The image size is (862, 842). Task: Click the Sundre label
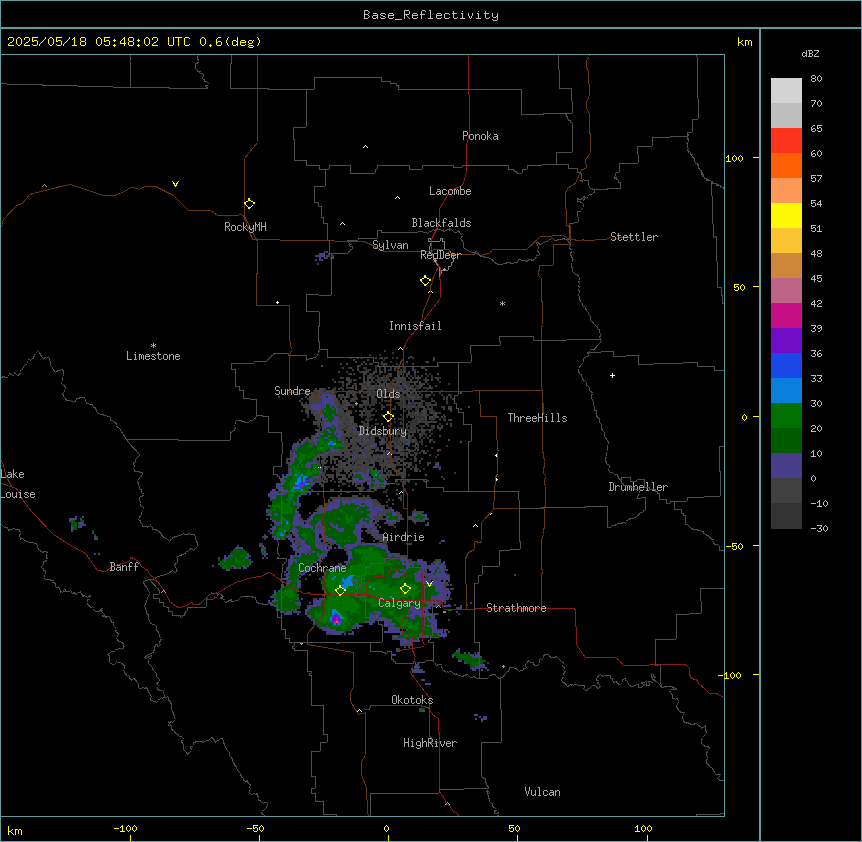292,391
